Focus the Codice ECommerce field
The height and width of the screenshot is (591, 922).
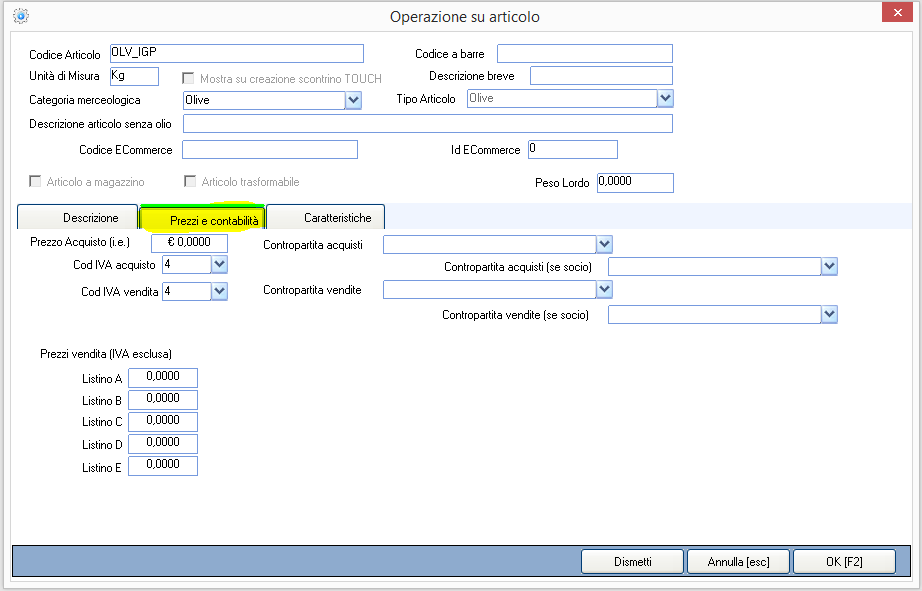pos(270,149)
